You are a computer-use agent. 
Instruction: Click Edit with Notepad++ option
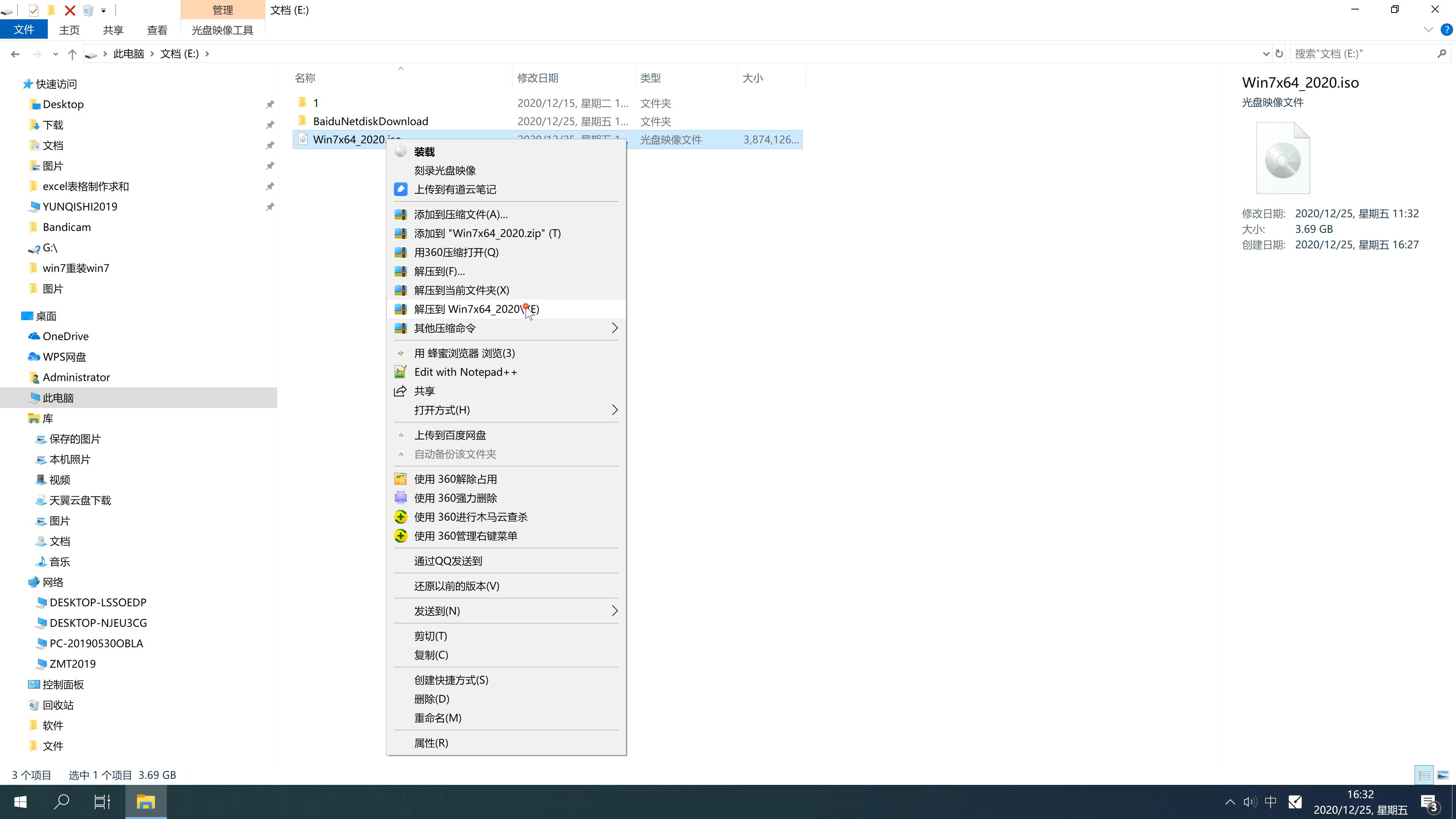tap(465, 371)
